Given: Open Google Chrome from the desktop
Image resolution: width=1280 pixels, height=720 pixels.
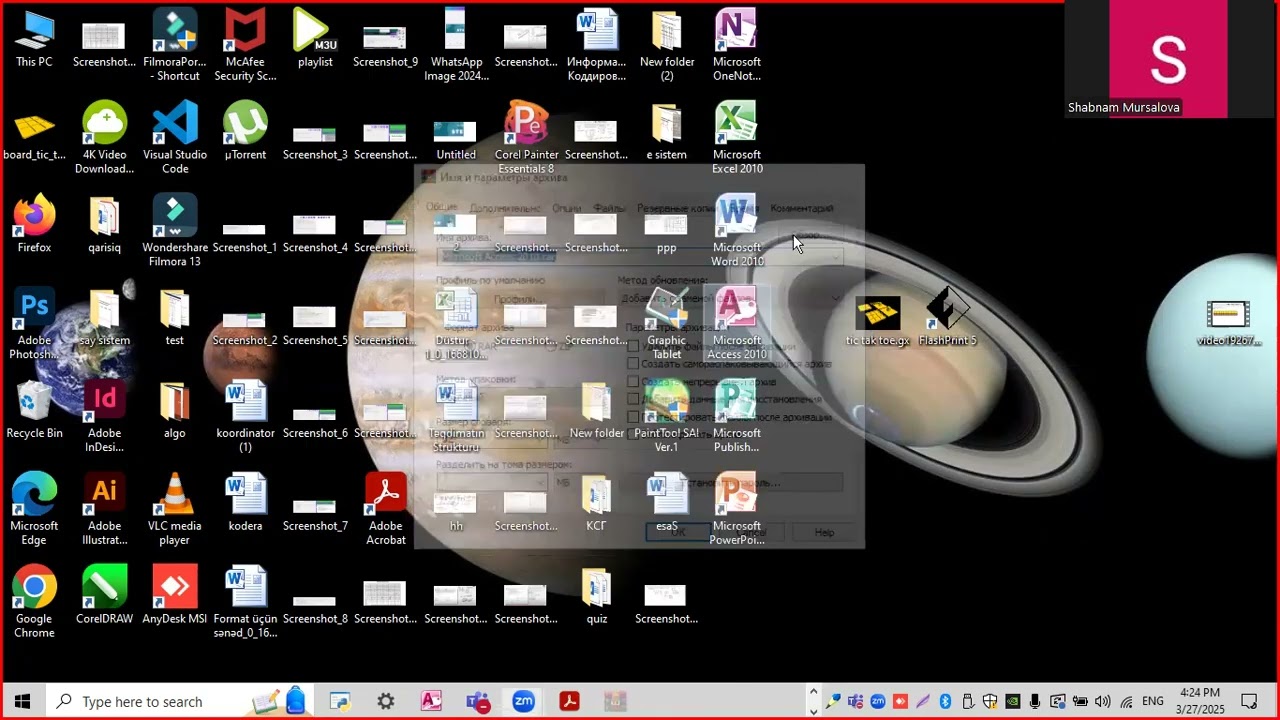Looking at the screenshot, I should coord(34,603).
